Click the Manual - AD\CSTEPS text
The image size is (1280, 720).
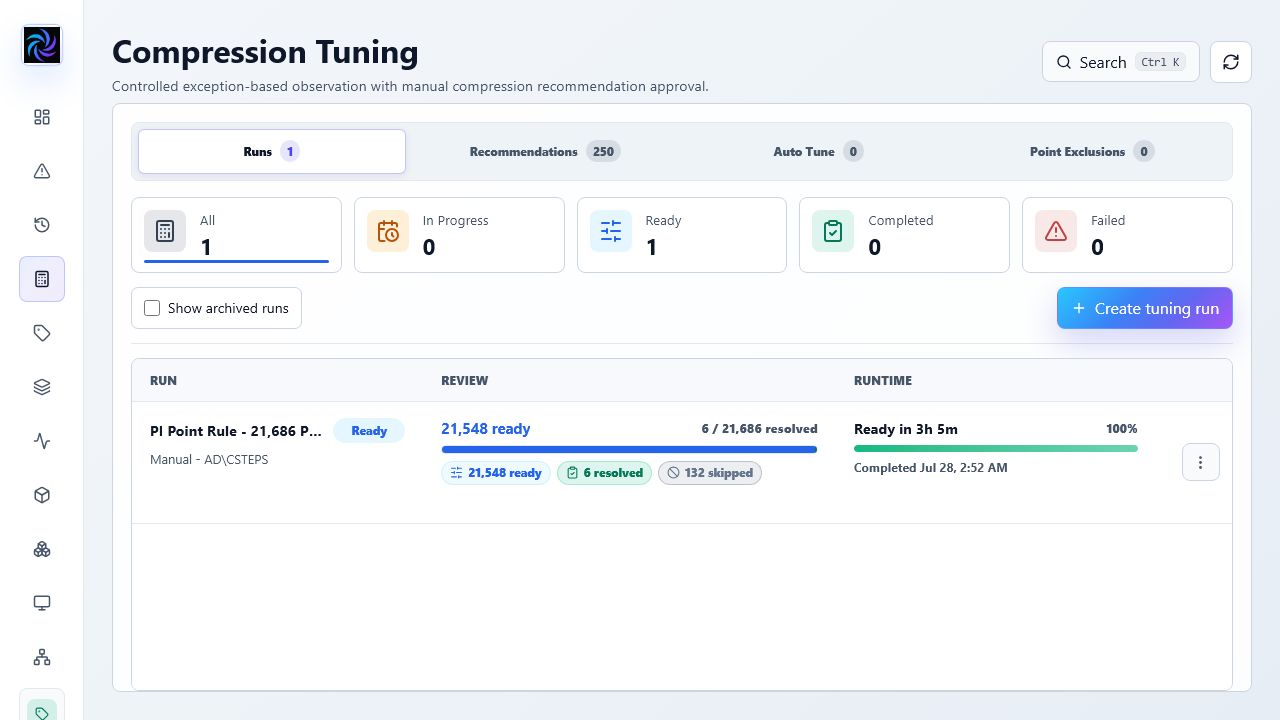click(x=209, y=460)
